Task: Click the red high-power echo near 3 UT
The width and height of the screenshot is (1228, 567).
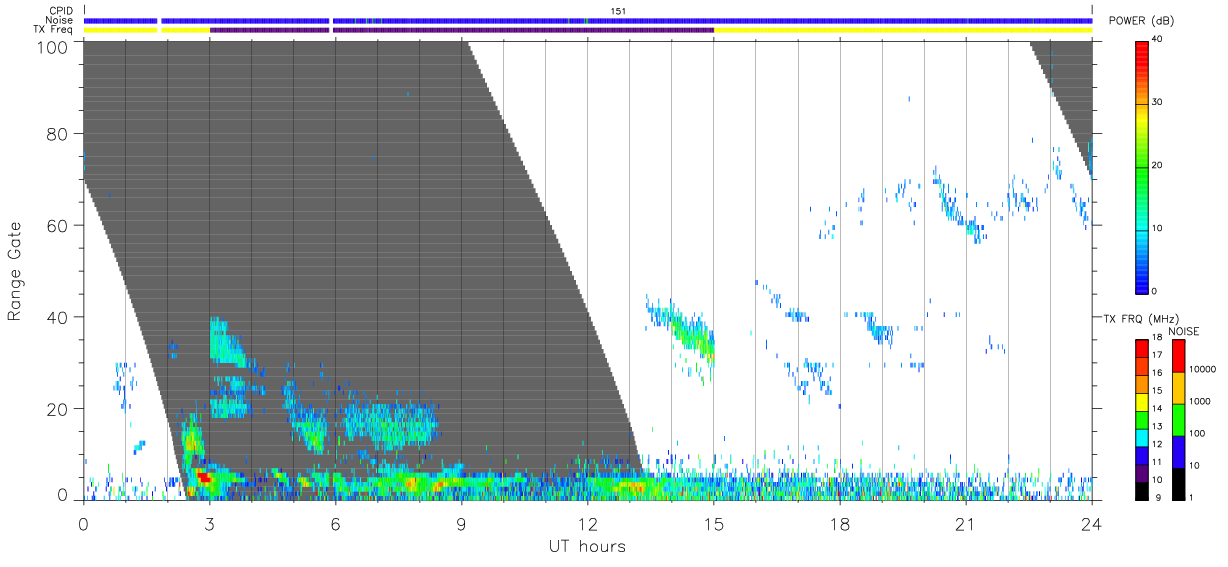Action: [x=205, y=478]
